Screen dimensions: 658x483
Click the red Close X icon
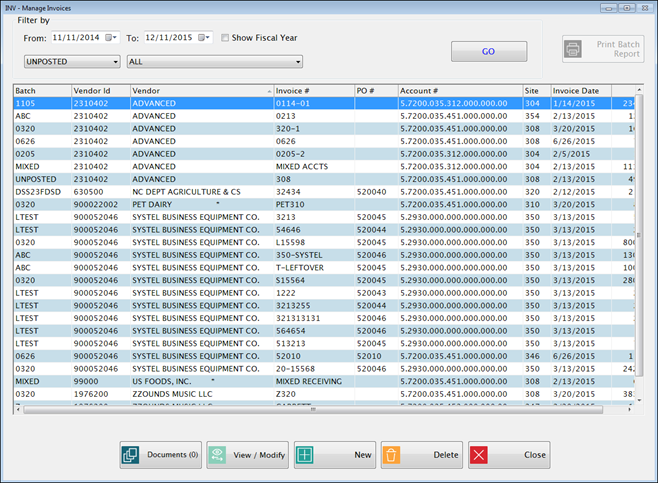pyautogui.click(x=481, y=455)
